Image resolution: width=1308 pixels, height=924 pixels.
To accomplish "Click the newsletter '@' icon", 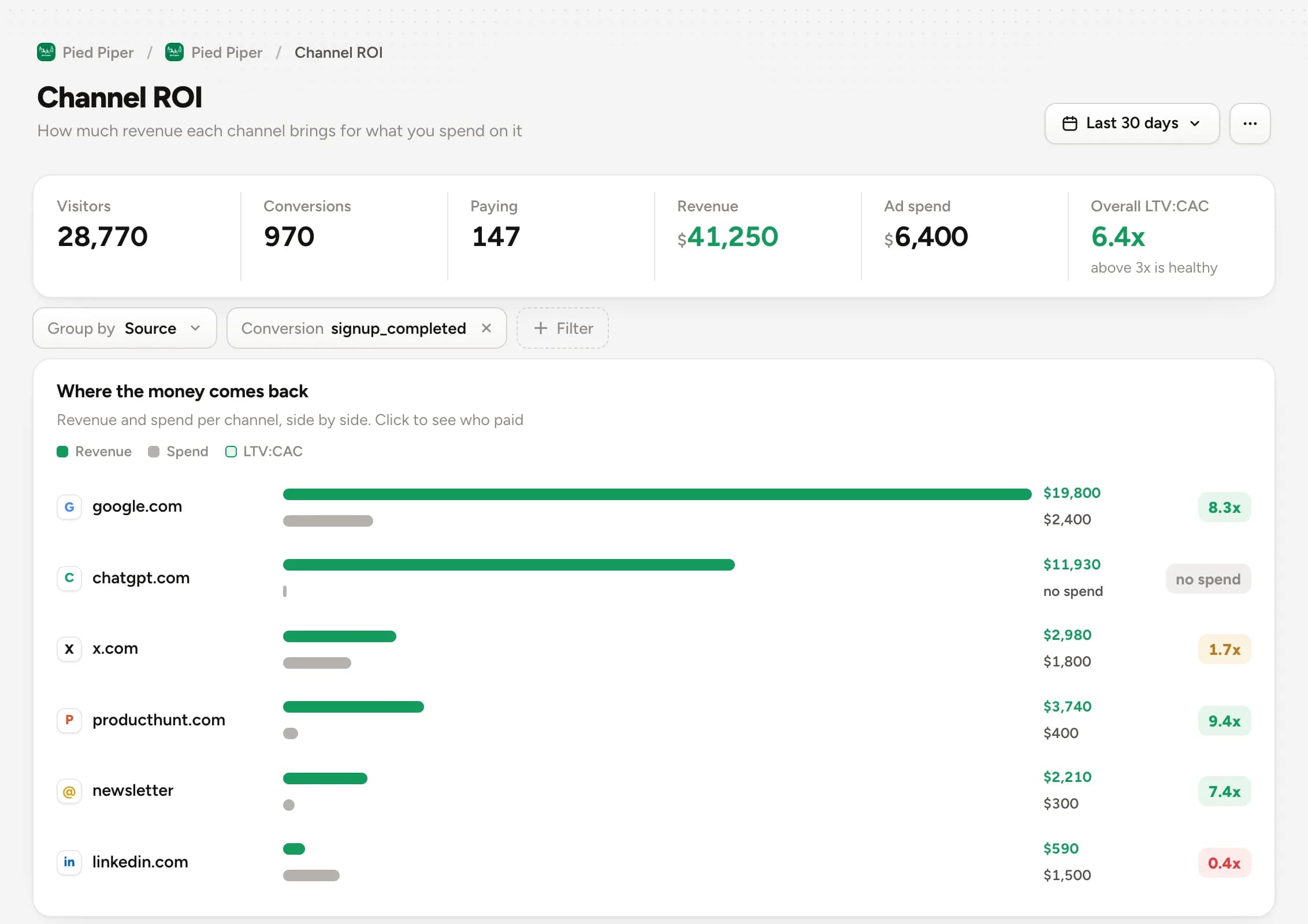I will [69, 791].
